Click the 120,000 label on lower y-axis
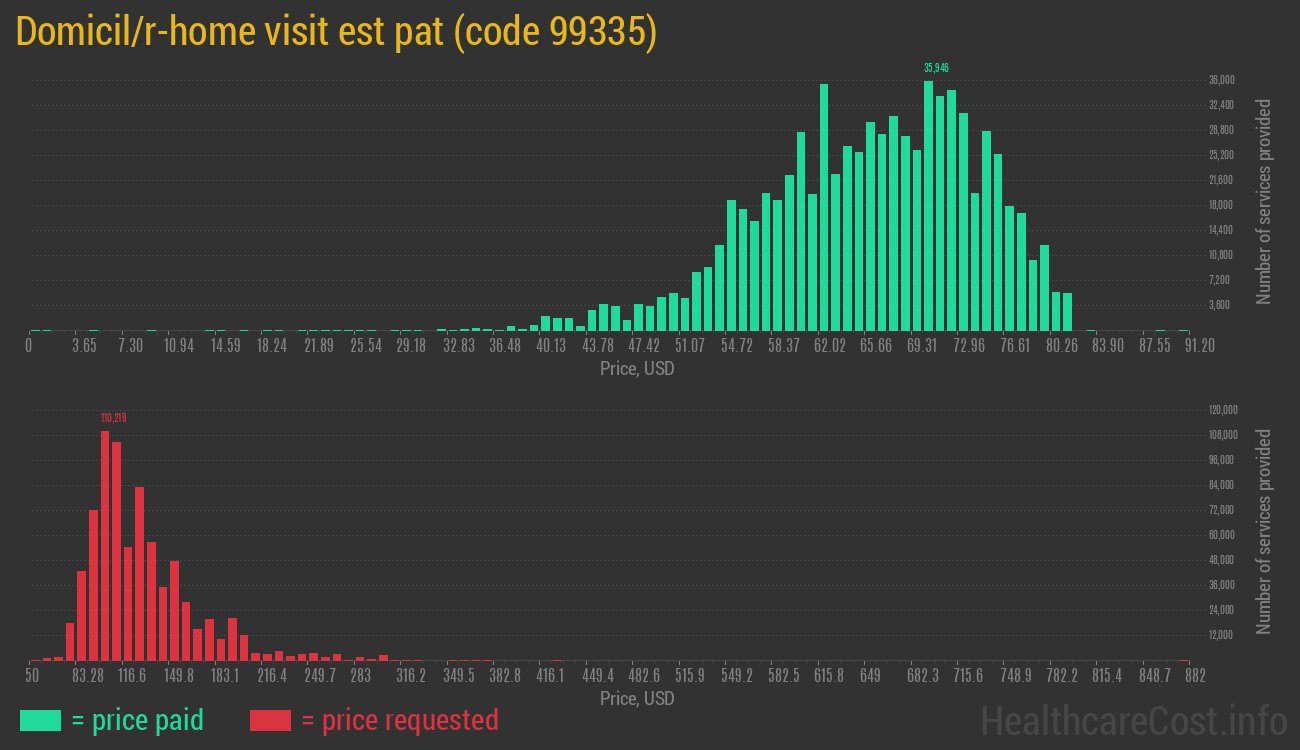 tap(1224, 410)
